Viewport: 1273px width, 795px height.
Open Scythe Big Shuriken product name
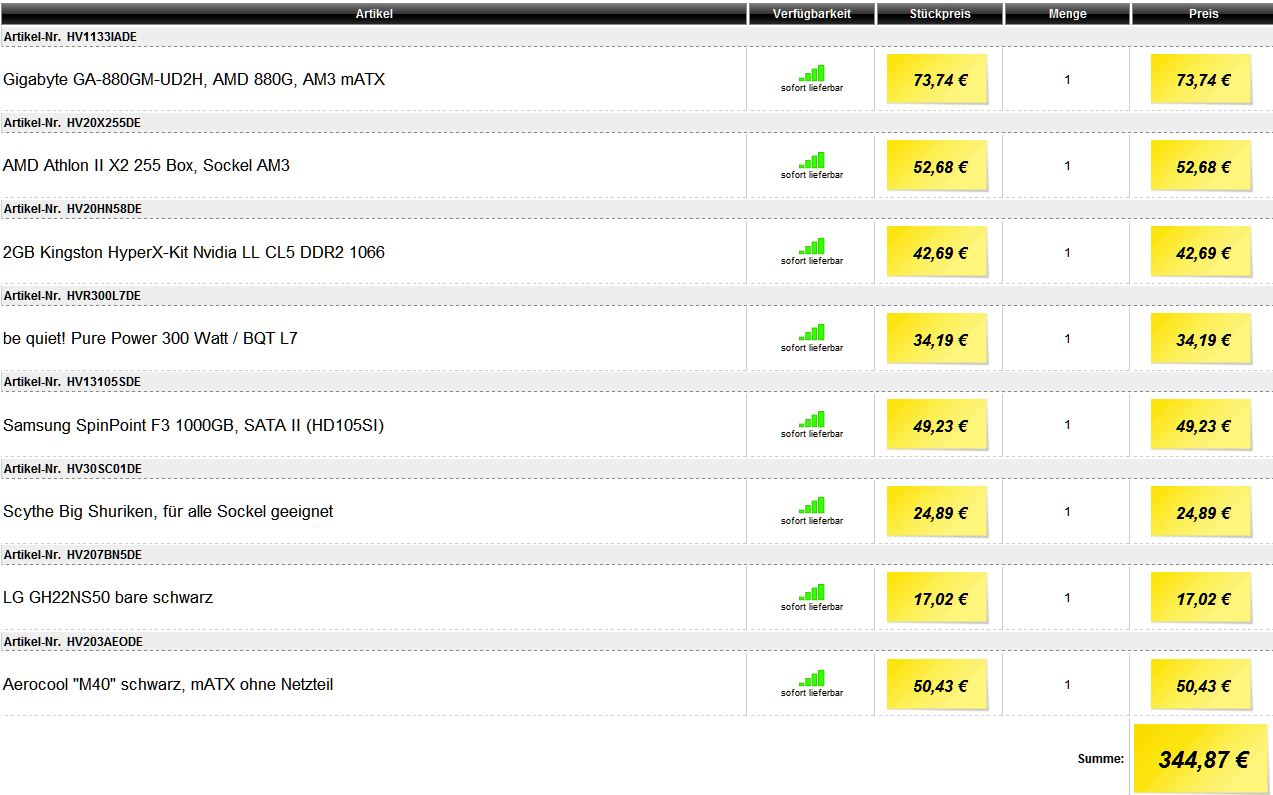pos(168,511)
